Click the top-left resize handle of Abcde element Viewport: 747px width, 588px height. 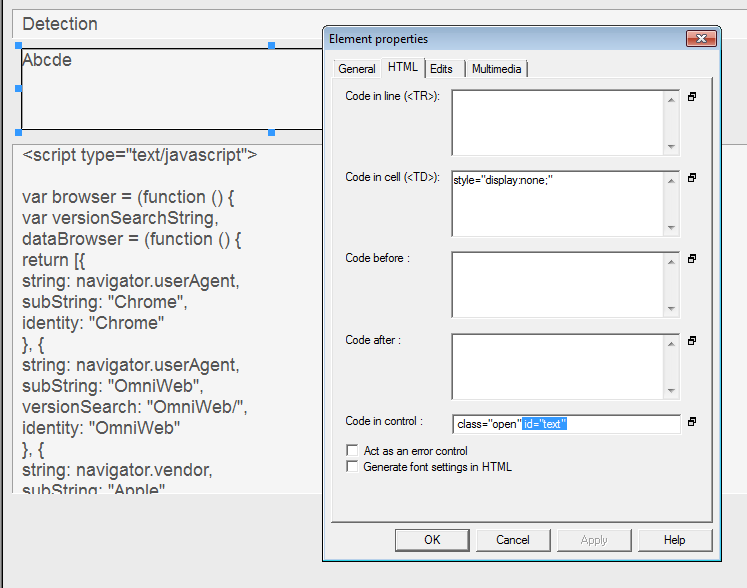(x=19, y=45)
